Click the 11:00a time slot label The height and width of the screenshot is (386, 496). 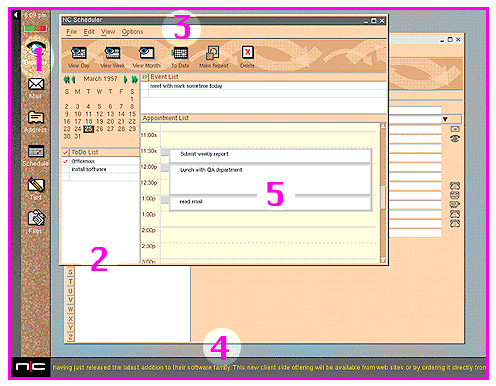point(149,135)
